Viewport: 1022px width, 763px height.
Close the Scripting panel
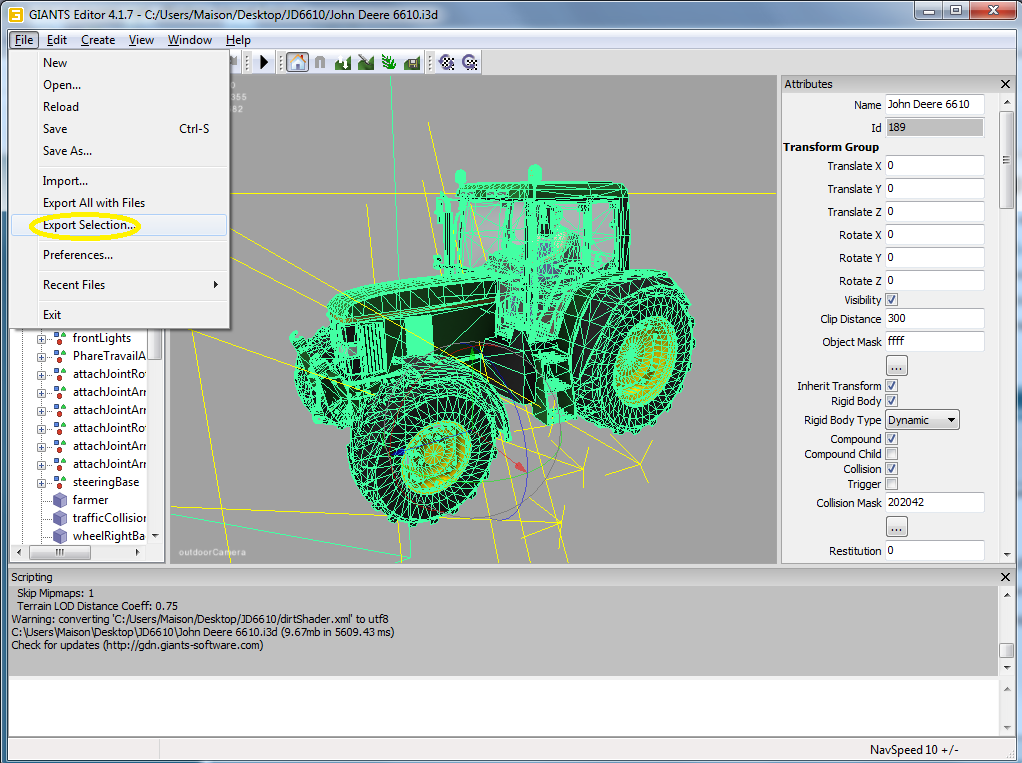[1005, 577]
